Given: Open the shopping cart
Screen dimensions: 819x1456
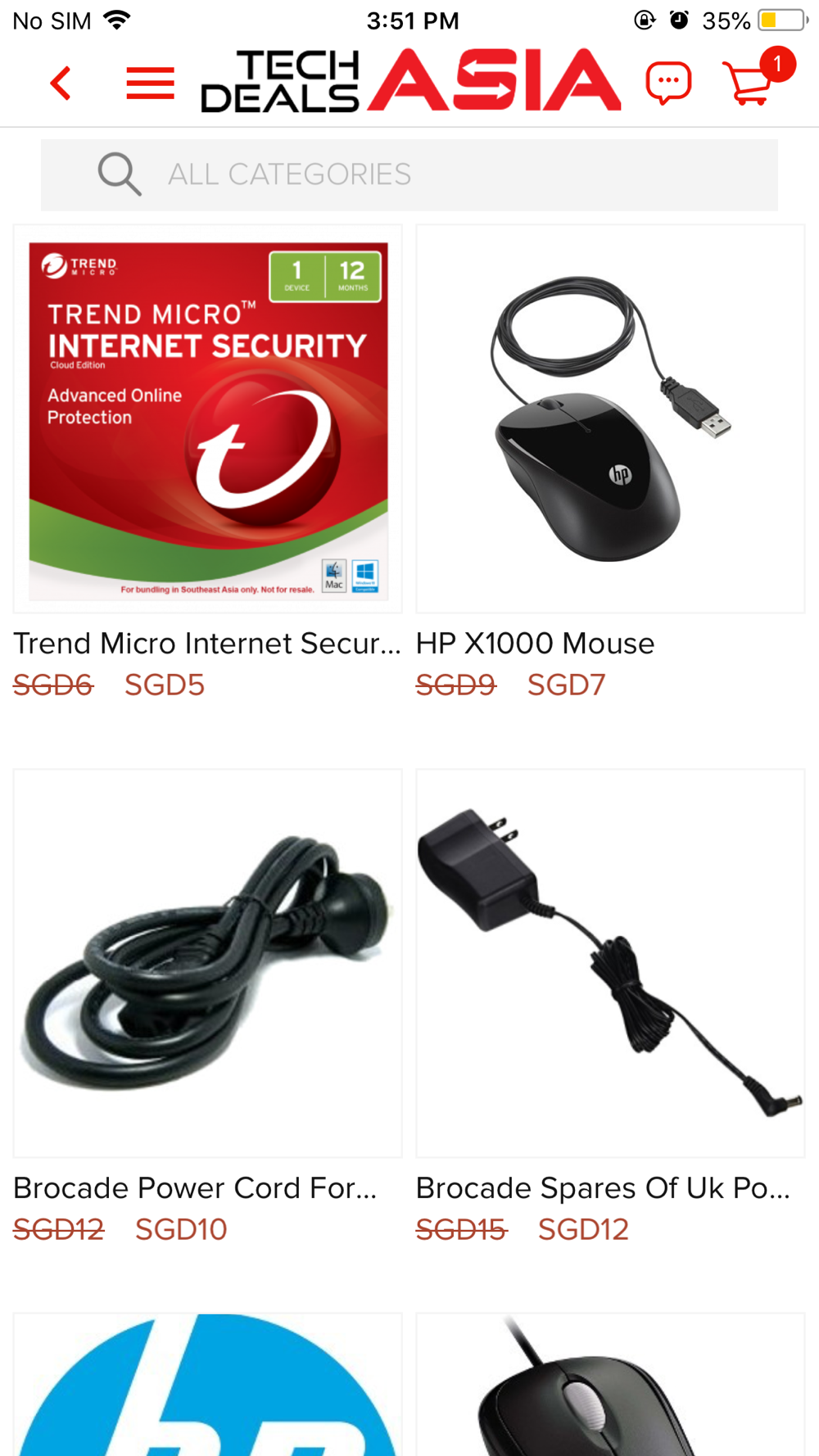Looking at the screenshot, I should 747,84.
